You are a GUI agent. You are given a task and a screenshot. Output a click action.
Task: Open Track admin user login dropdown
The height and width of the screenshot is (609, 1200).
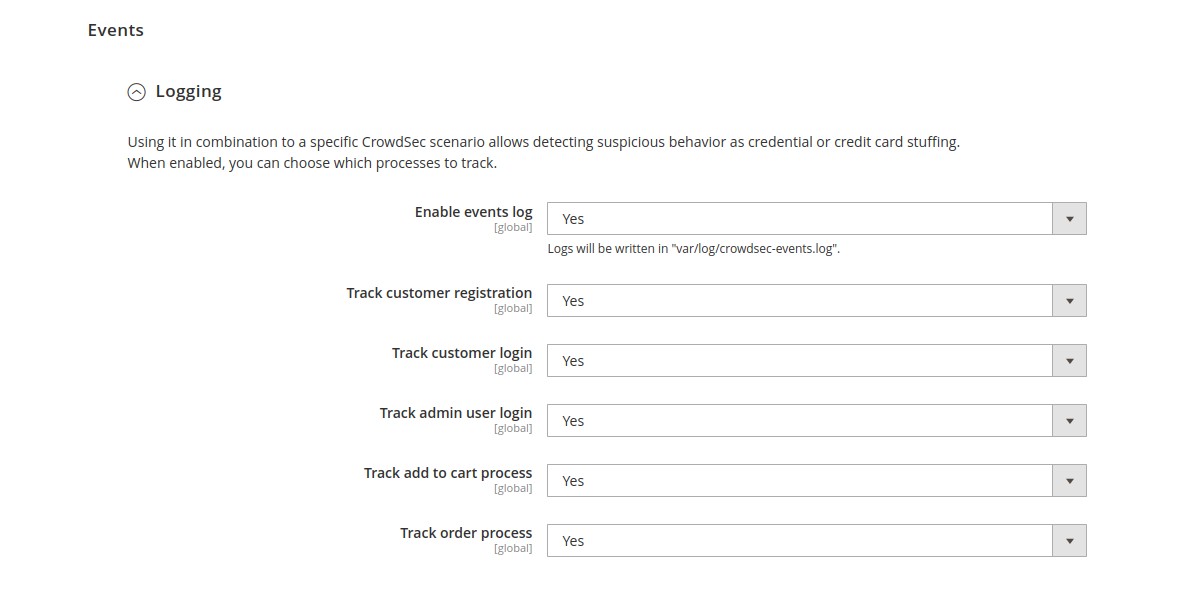[800, 421]
